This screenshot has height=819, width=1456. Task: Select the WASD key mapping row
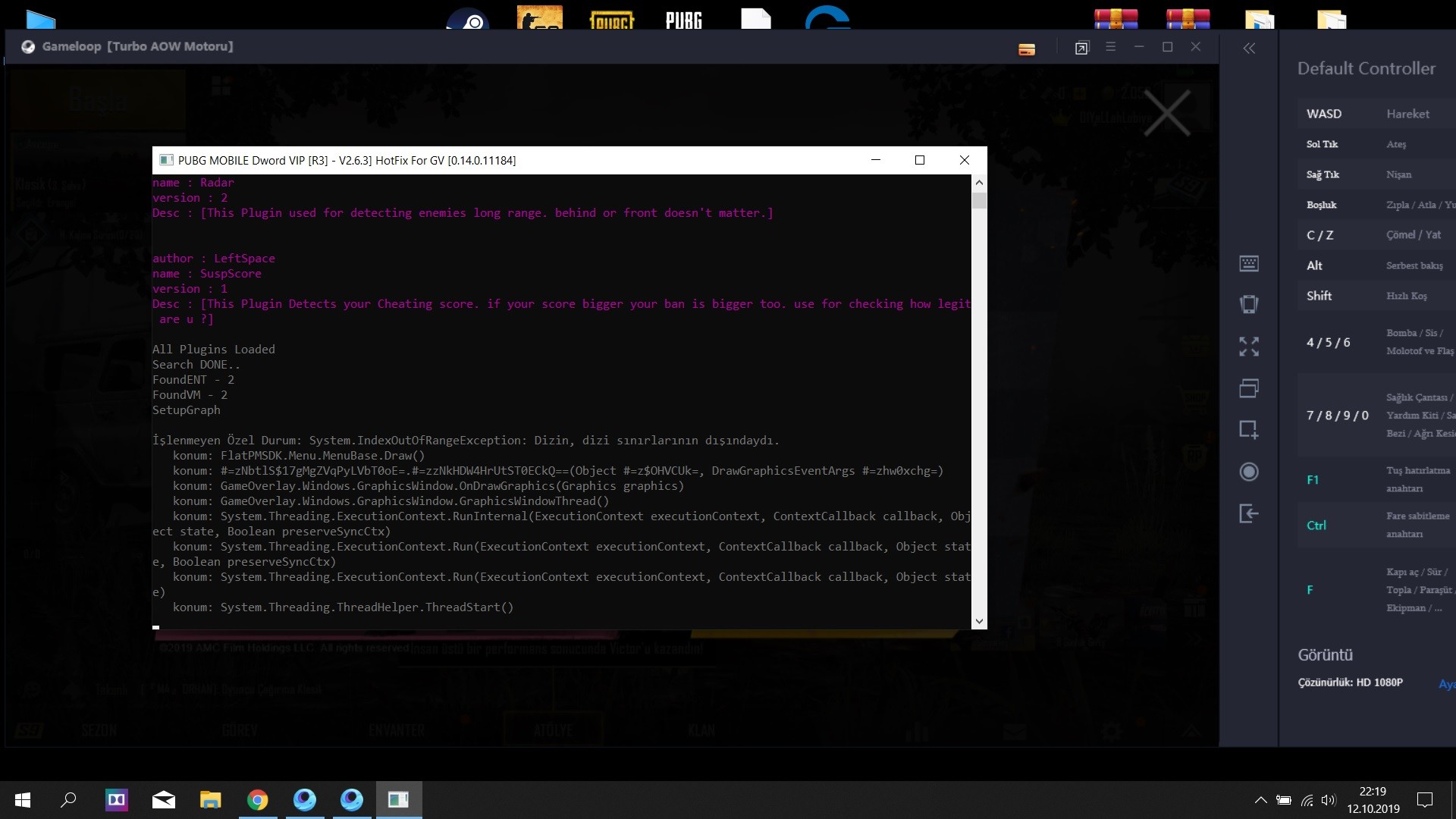click(1376, 114)
